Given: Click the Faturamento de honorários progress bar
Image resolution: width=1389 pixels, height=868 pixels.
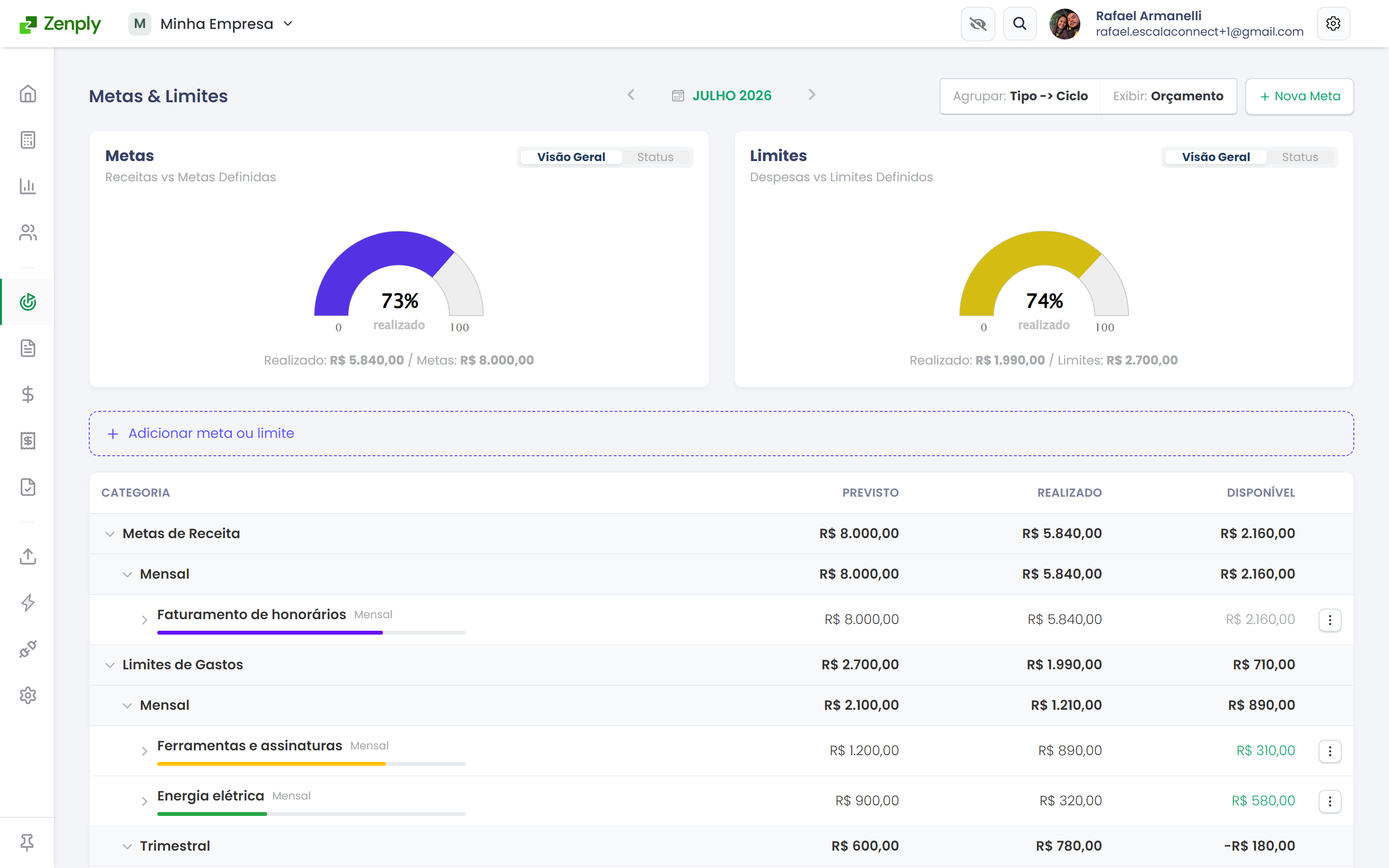Looking at the screenshot, I should coord(311,633).
